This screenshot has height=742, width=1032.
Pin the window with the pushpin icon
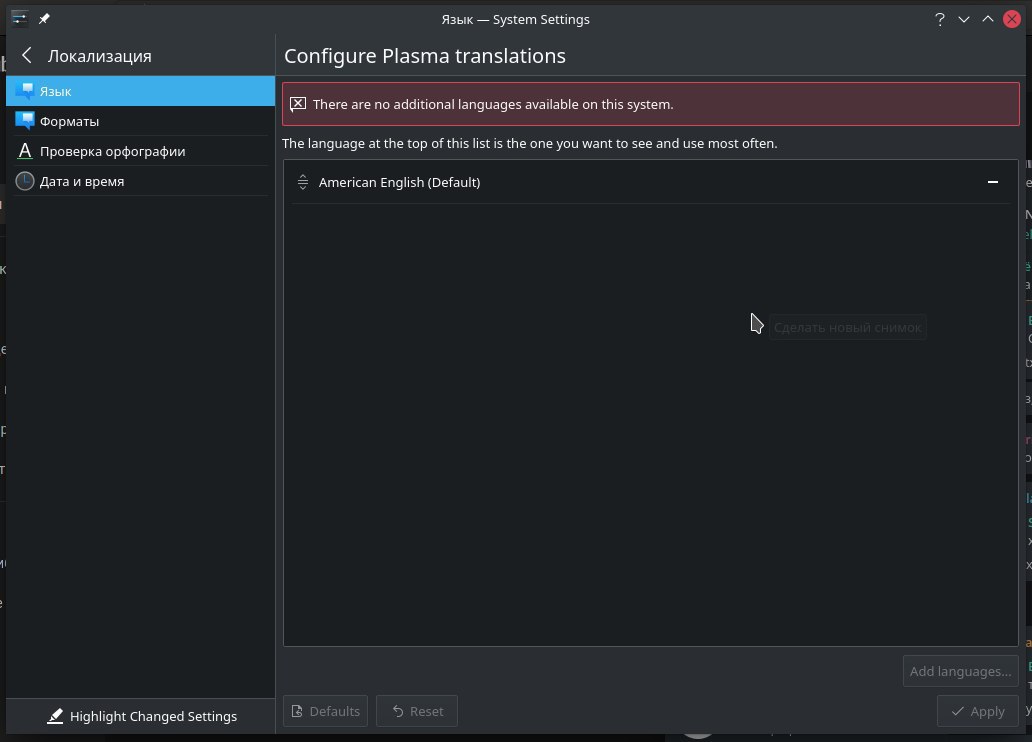tap(44, 19)
